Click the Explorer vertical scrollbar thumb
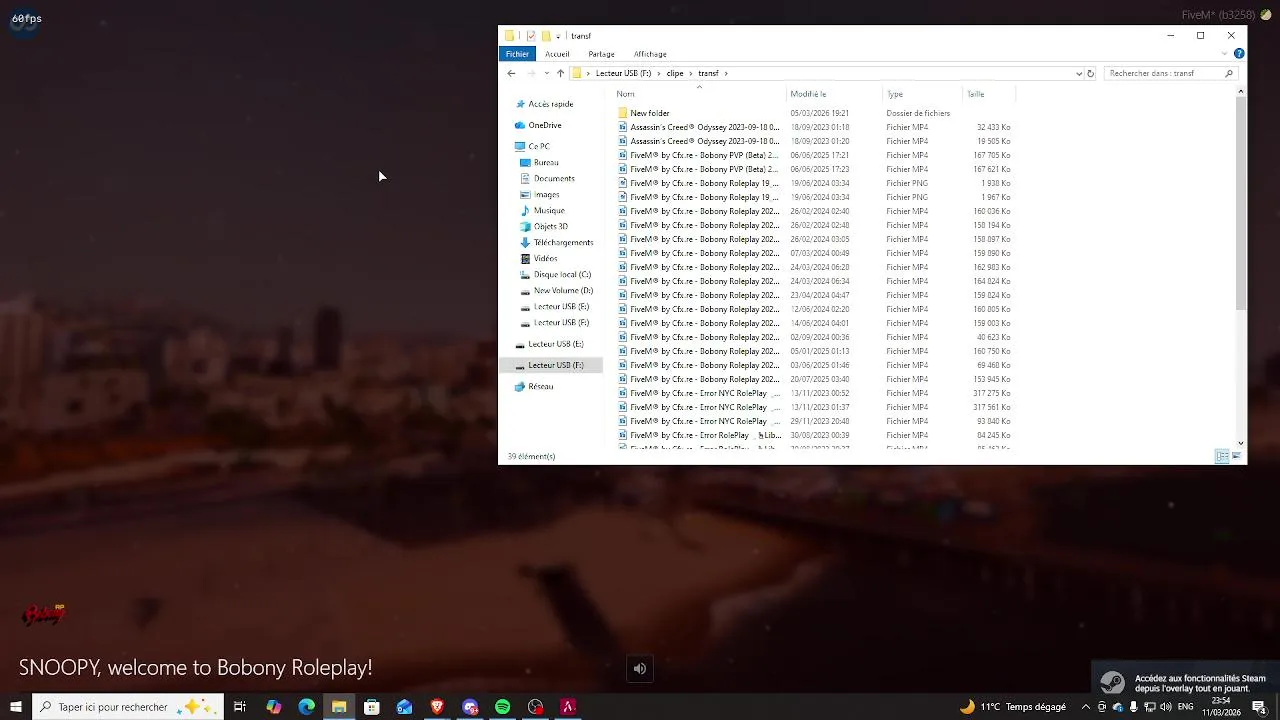Screen dimensions: 1280x720 click(x=1241, y=204)
